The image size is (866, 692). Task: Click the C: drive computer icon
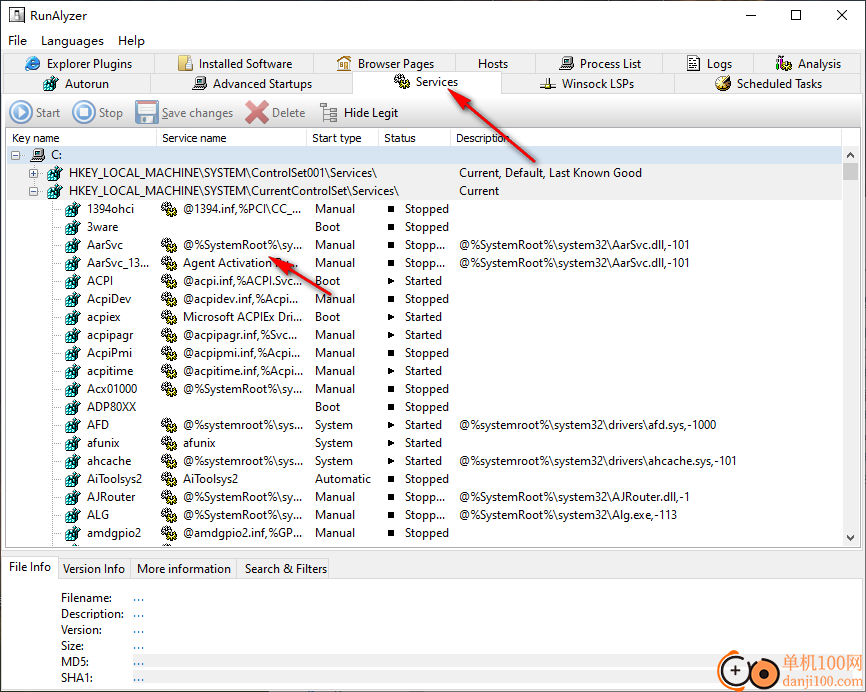click(38, 155)
